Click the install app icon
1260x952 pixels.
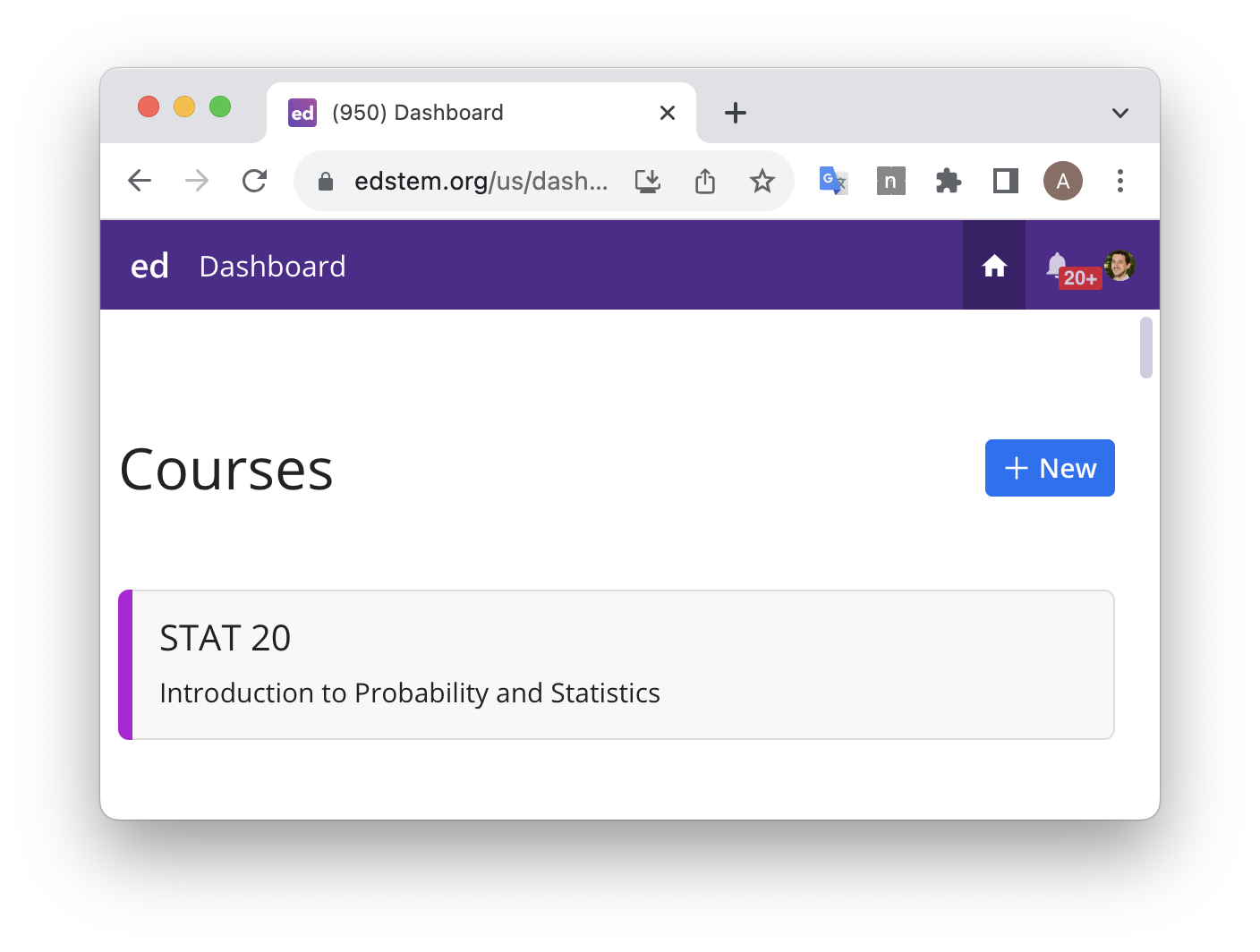pyautogui.click(x=648, y=182)
